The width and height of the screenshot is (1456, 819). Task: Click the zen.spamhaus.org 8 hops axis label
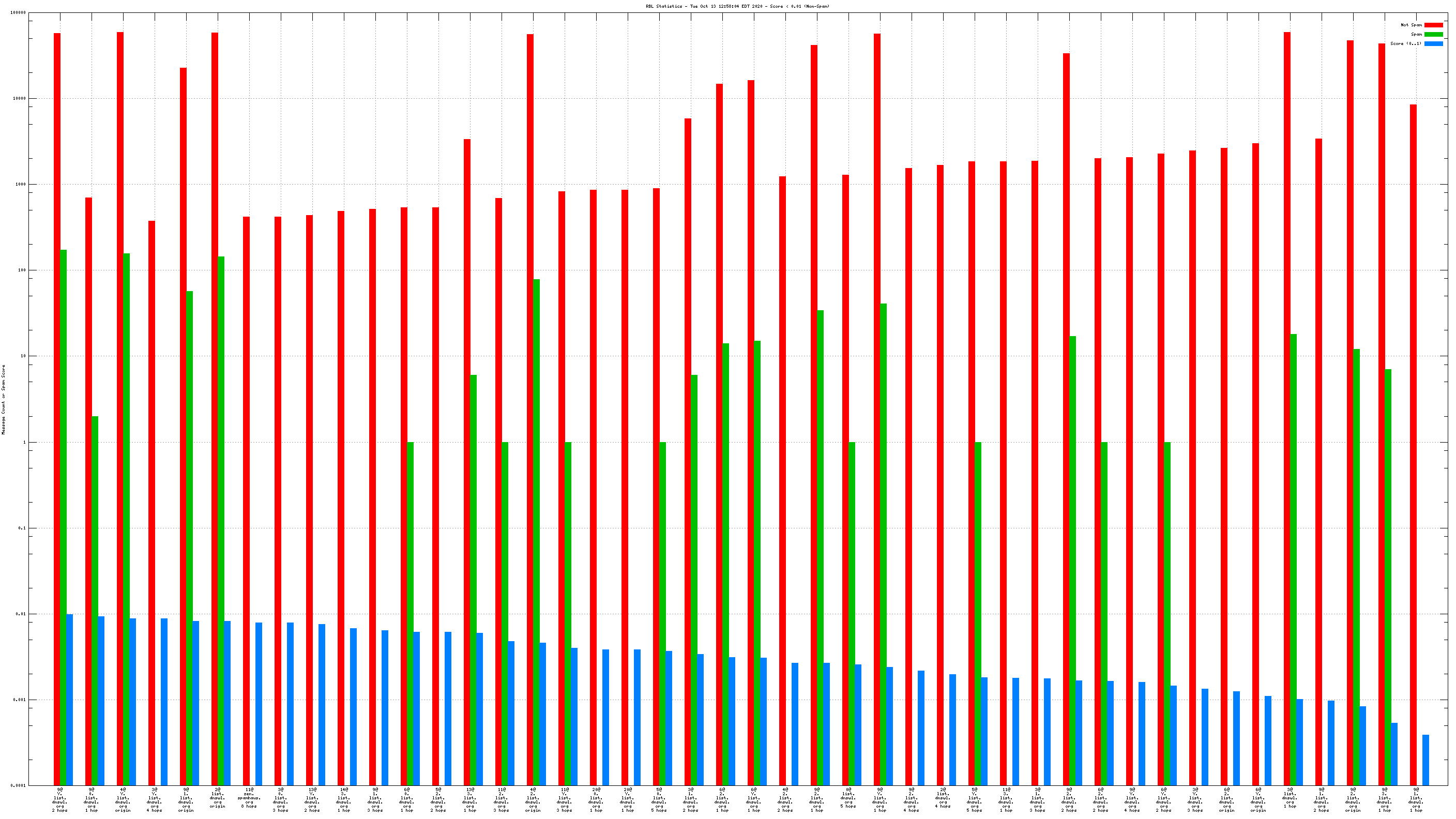[249, 797]
